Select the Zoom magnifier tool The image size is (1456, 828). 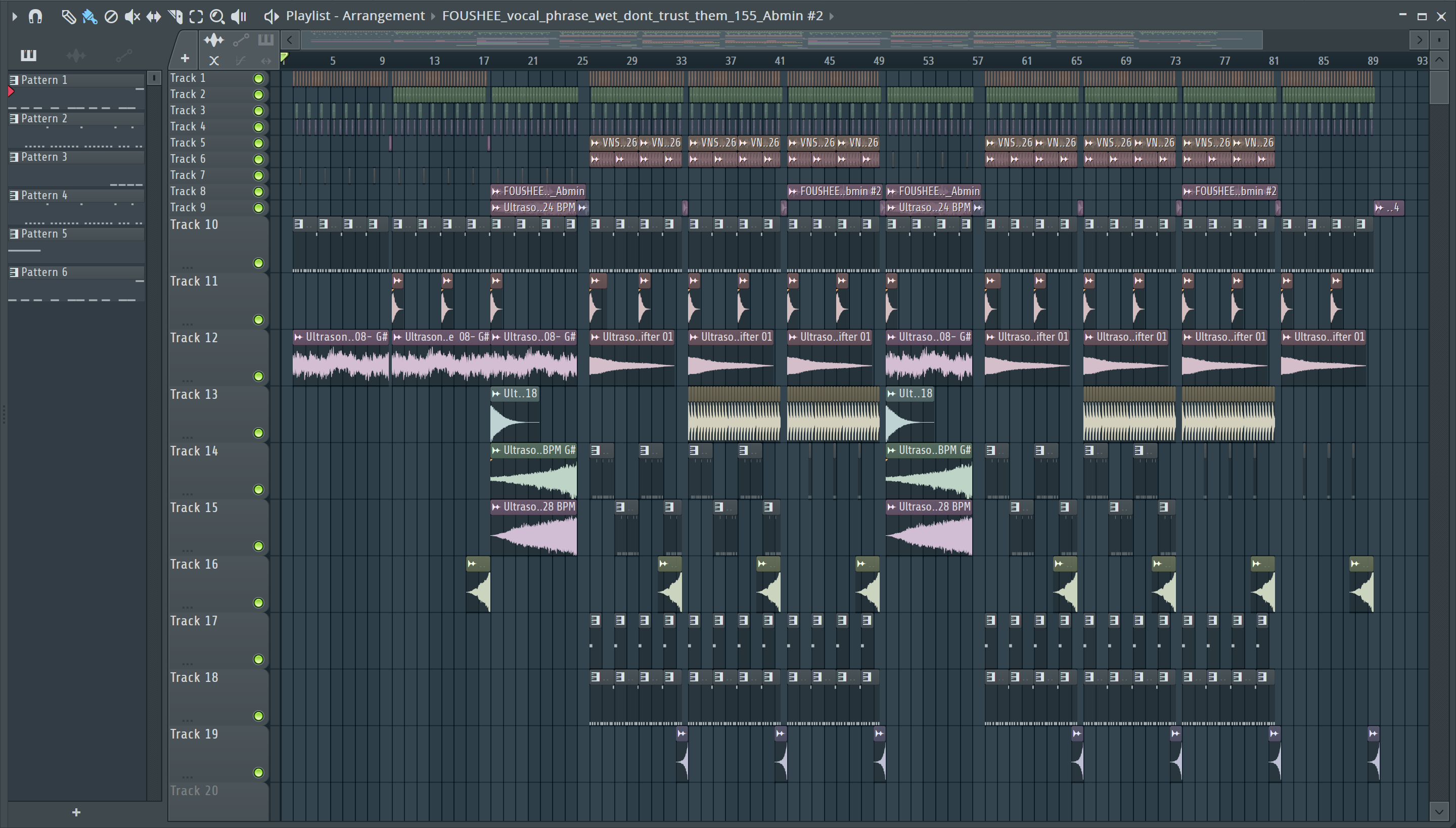click(x=217, y=17)
